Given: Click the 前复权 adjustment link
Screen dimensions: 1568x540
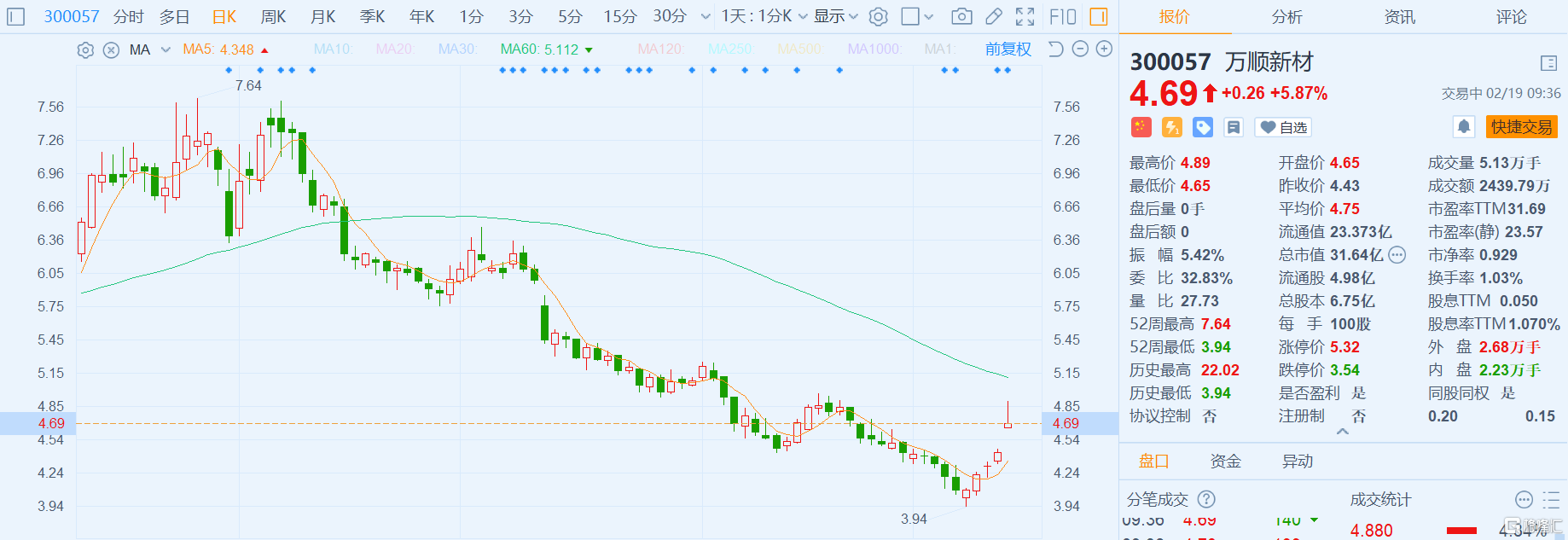Looking at the screenshot, I should tap(1008, 49).
